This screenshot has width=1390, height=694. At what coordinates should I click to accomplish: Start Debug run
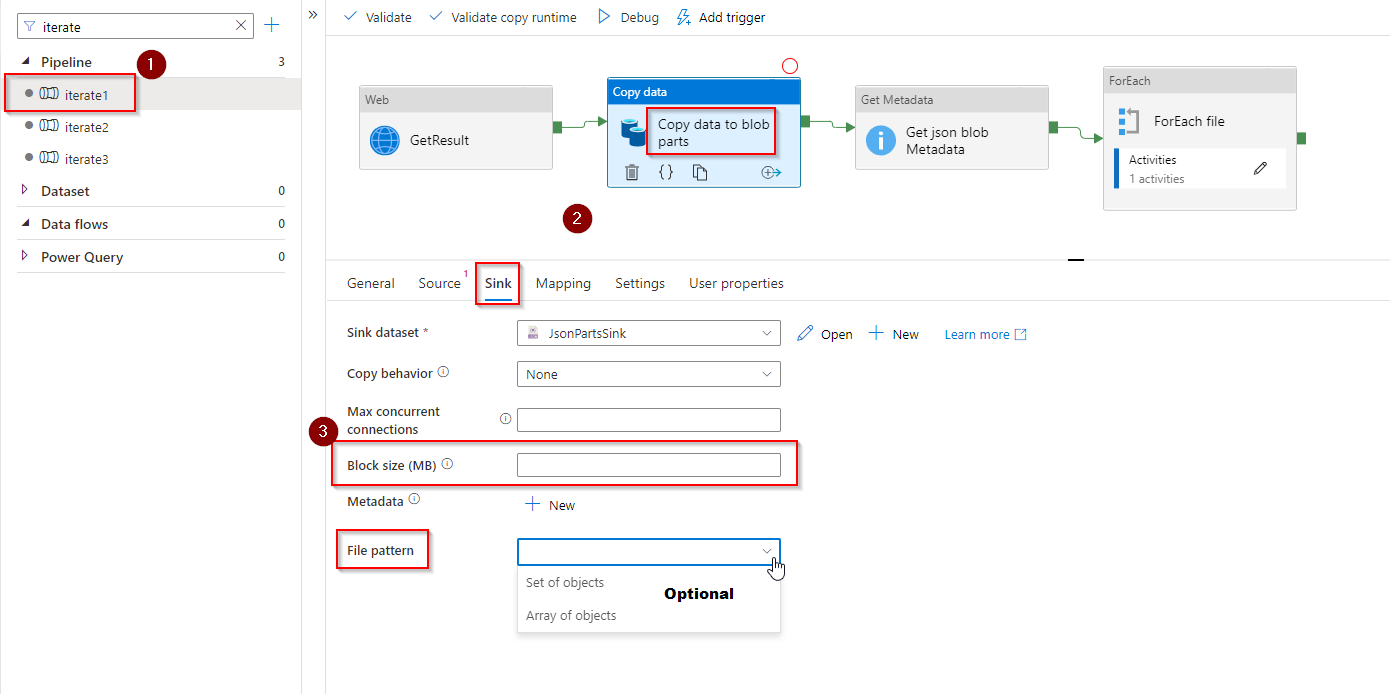628,17
